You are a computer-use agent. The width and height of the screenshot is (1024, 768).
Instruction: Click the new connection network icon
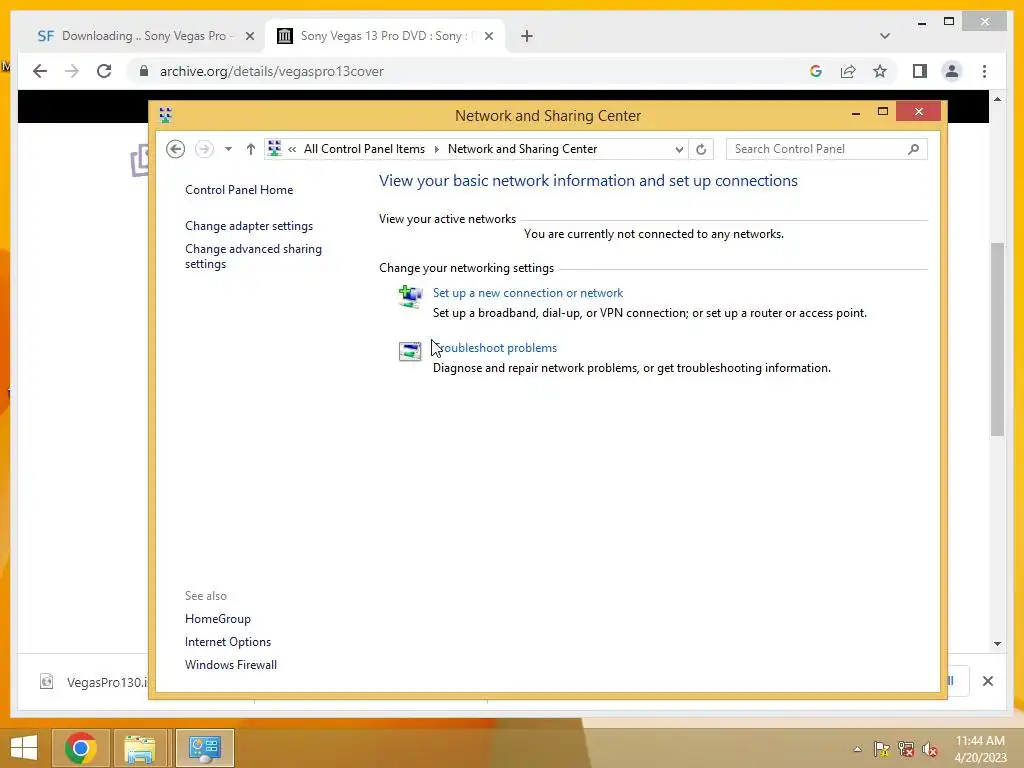pos(410,297)
